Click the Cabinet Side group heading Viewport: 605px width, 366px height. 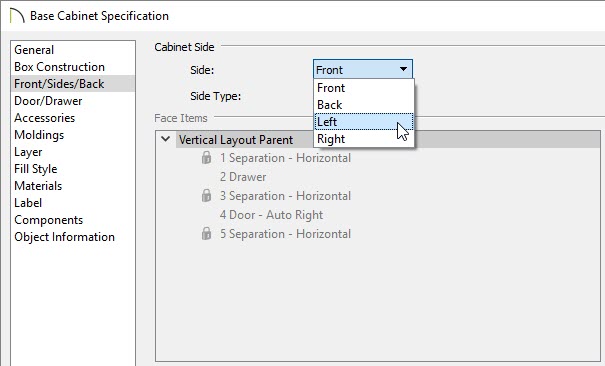(184, 47)
